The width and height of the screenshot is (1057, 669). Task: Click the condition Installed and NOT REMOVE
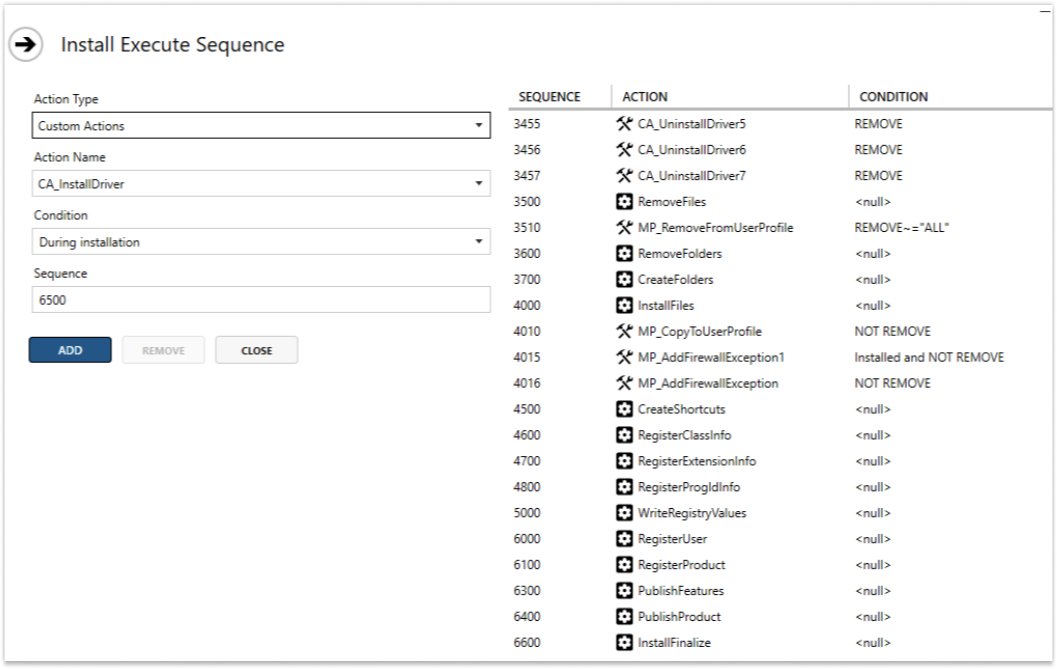(929, 357)
